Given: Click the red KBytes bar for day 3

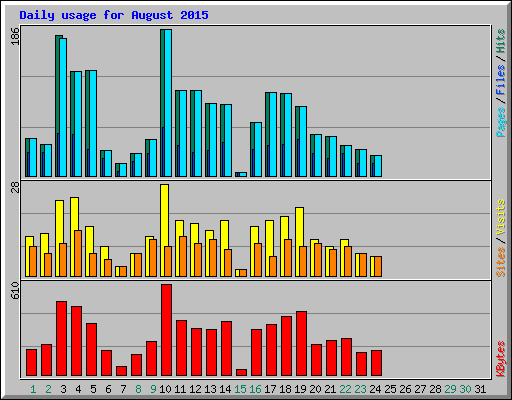Looking at the screenshot, I should click(61, 339).
